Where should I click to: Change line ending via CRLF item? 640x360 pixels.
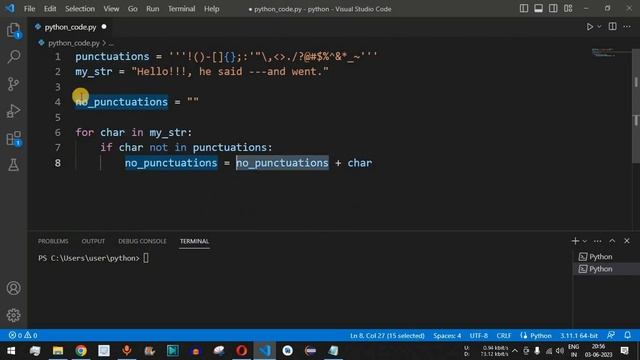coord(504,336)
